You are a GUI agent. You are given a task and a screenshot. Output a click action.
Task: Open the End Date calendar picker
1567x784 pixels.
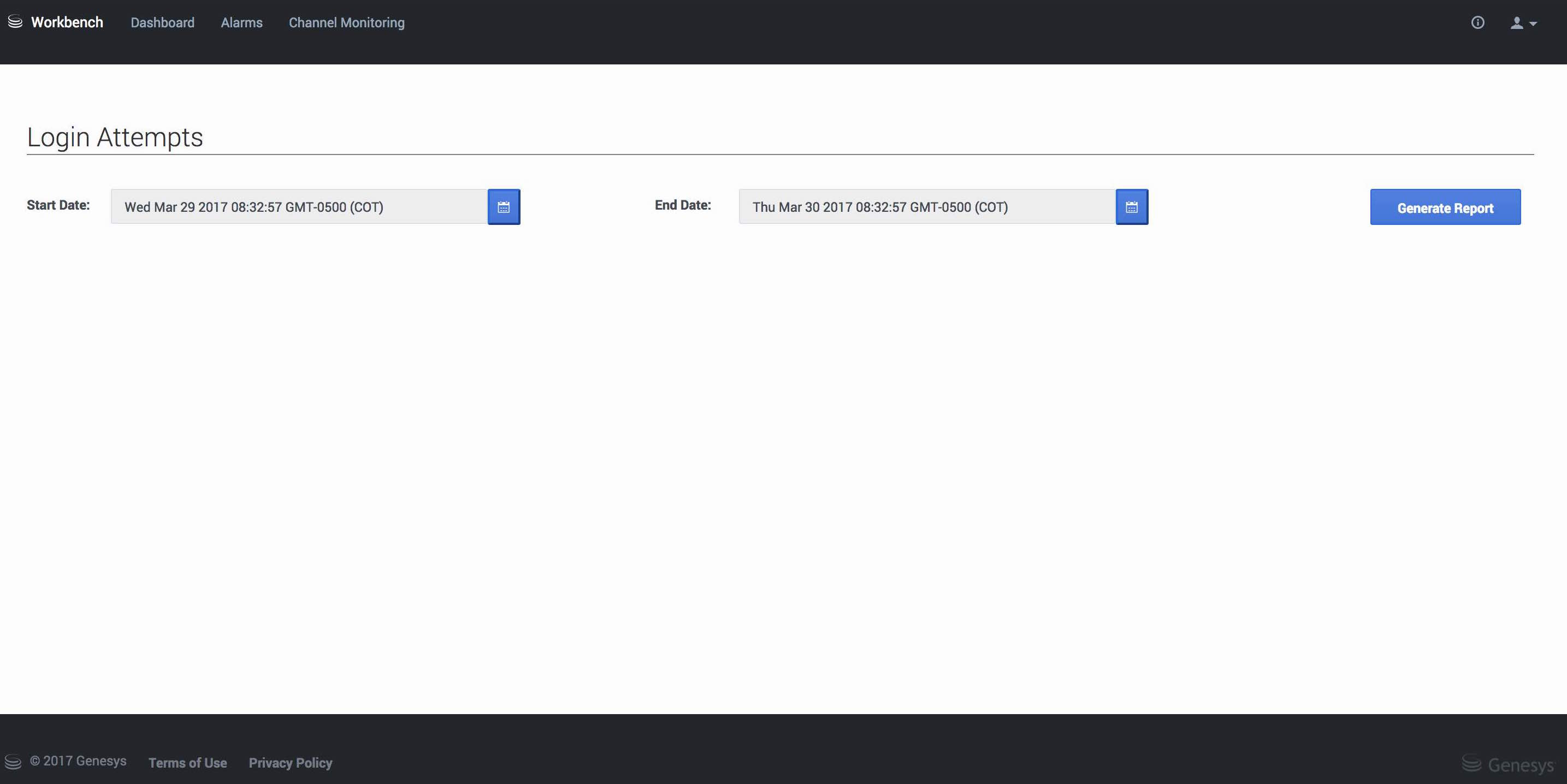1132,207
